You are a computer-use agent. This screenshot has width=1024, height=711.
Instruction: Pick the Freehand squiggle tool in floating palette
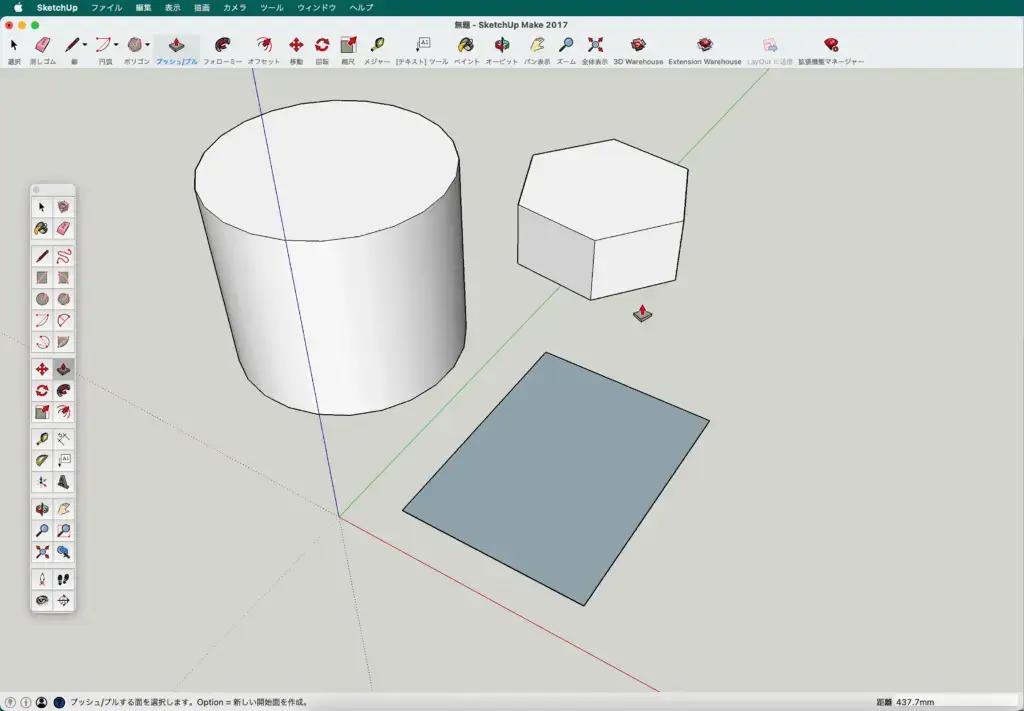coord(63,256)
